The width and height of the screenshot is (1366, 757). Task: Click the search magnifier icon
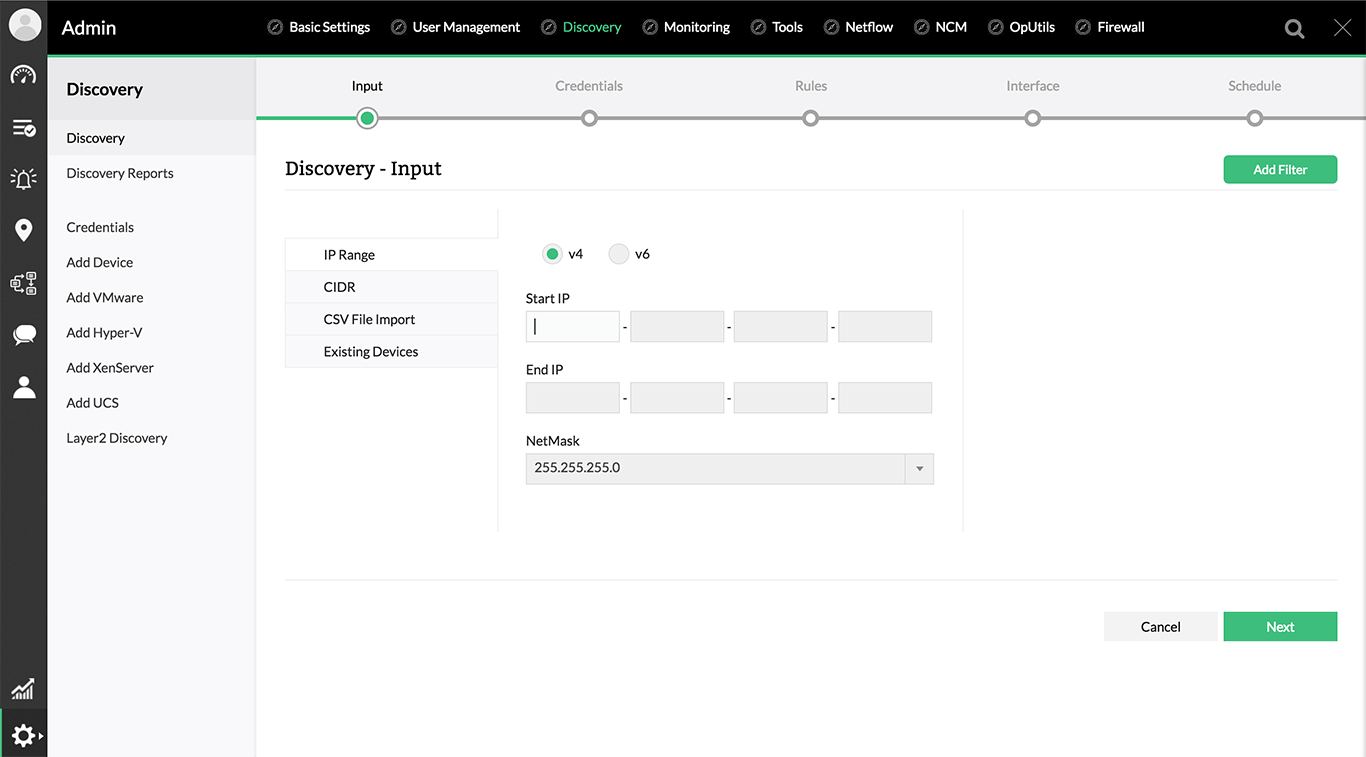pyautogui.click(x=1294, y=29)
